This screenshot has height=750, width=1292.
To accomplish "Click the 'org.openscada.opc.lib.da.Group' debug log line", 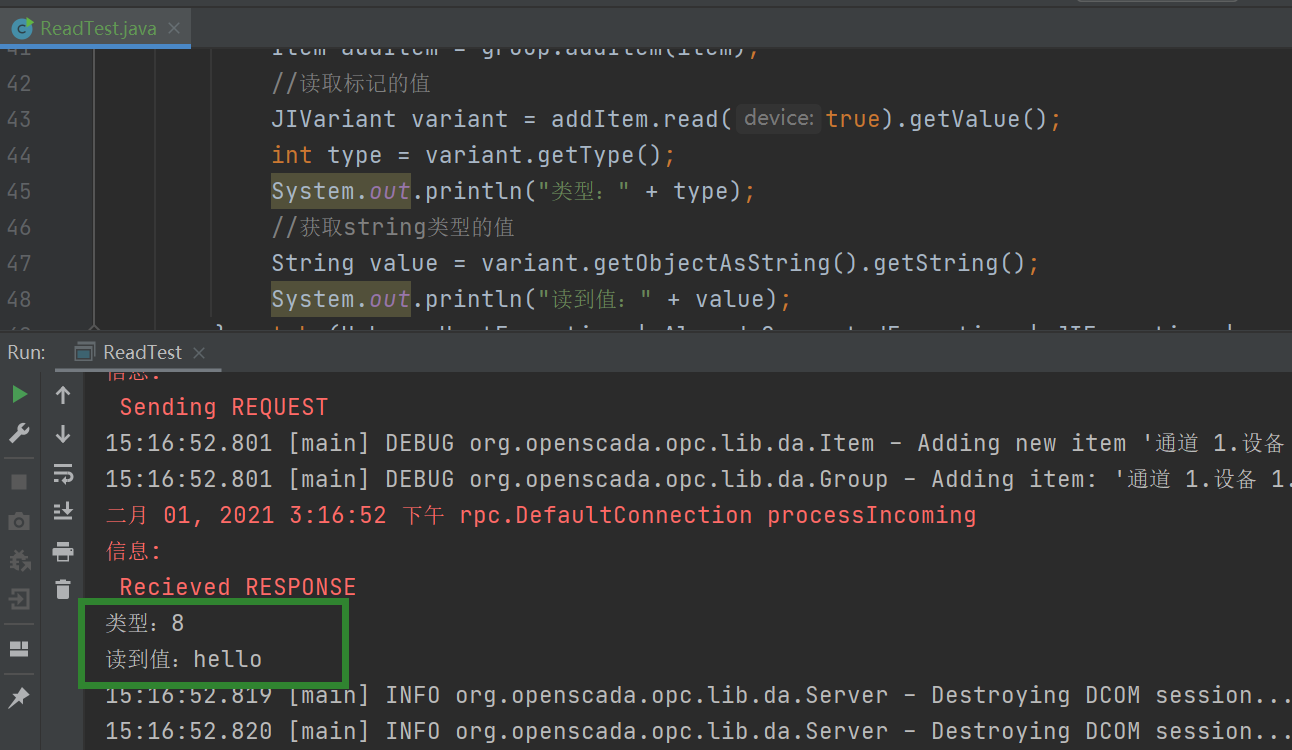I will (699, 479).
